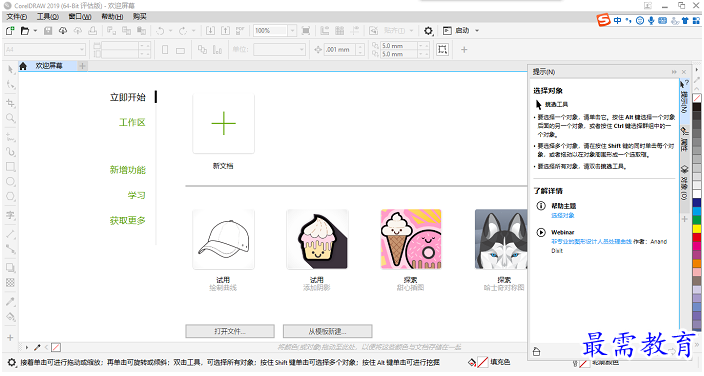
Task: Select the Zoom magnifier tool
Action: [10, 118]
